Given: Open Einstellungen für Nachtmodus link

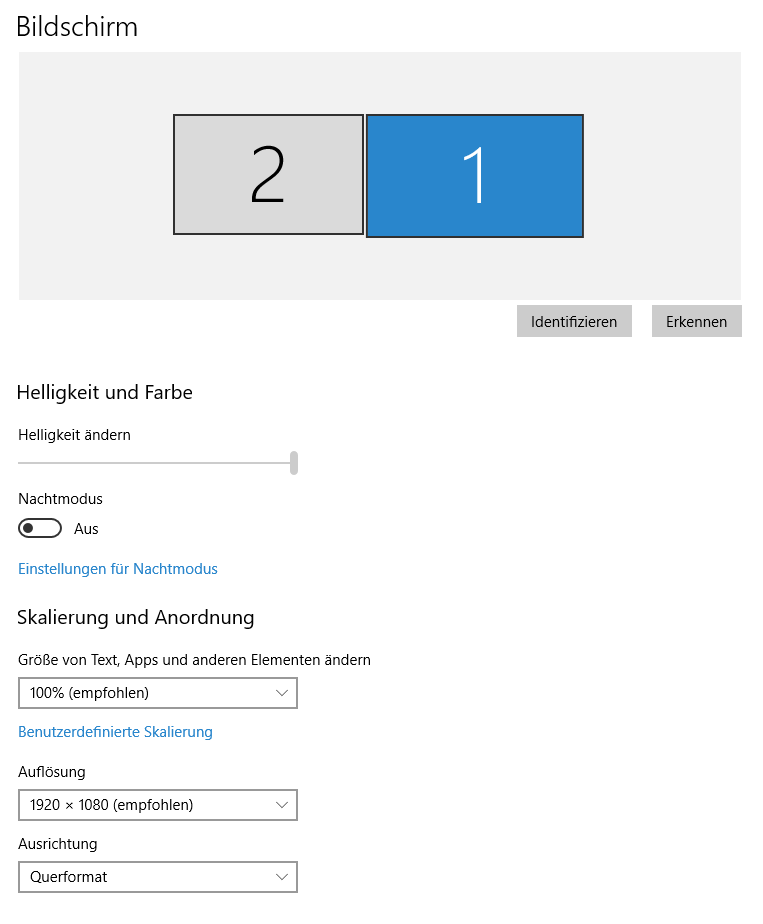Looking at the screenshot, I should (118, 569).
